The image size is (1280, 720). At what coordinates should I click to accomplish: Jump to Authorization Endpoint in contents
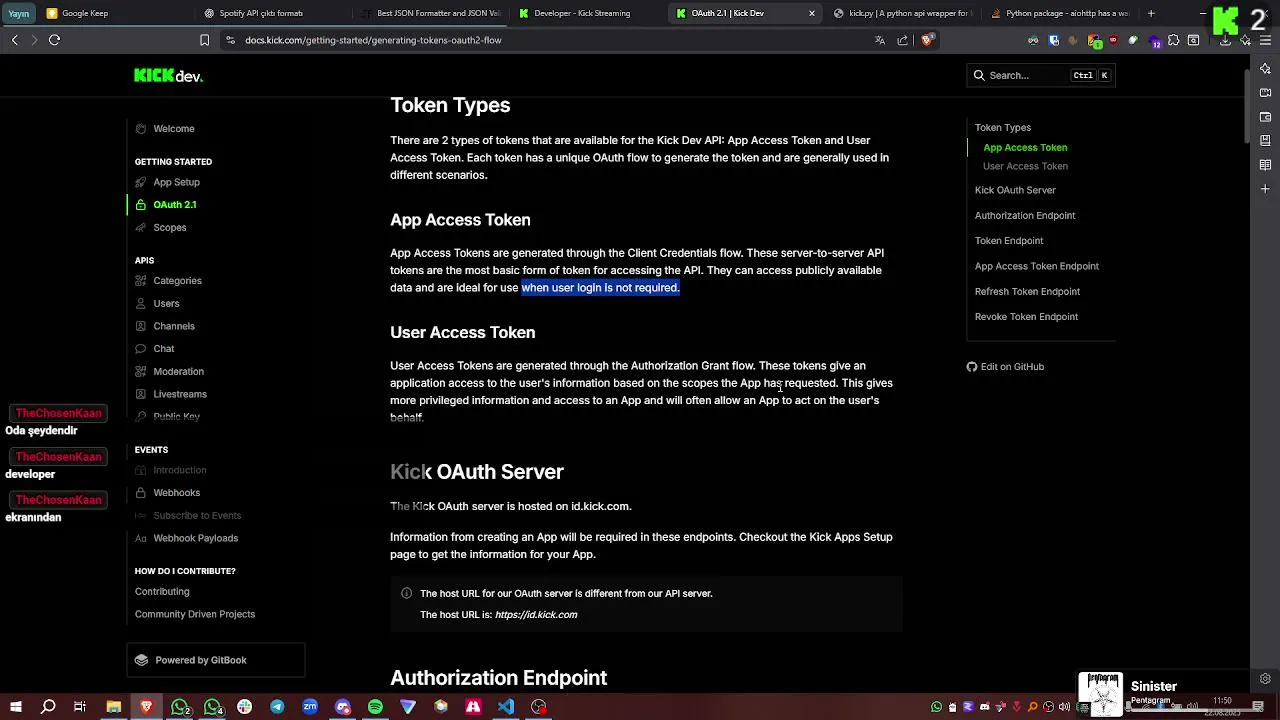pos(1025,215)
